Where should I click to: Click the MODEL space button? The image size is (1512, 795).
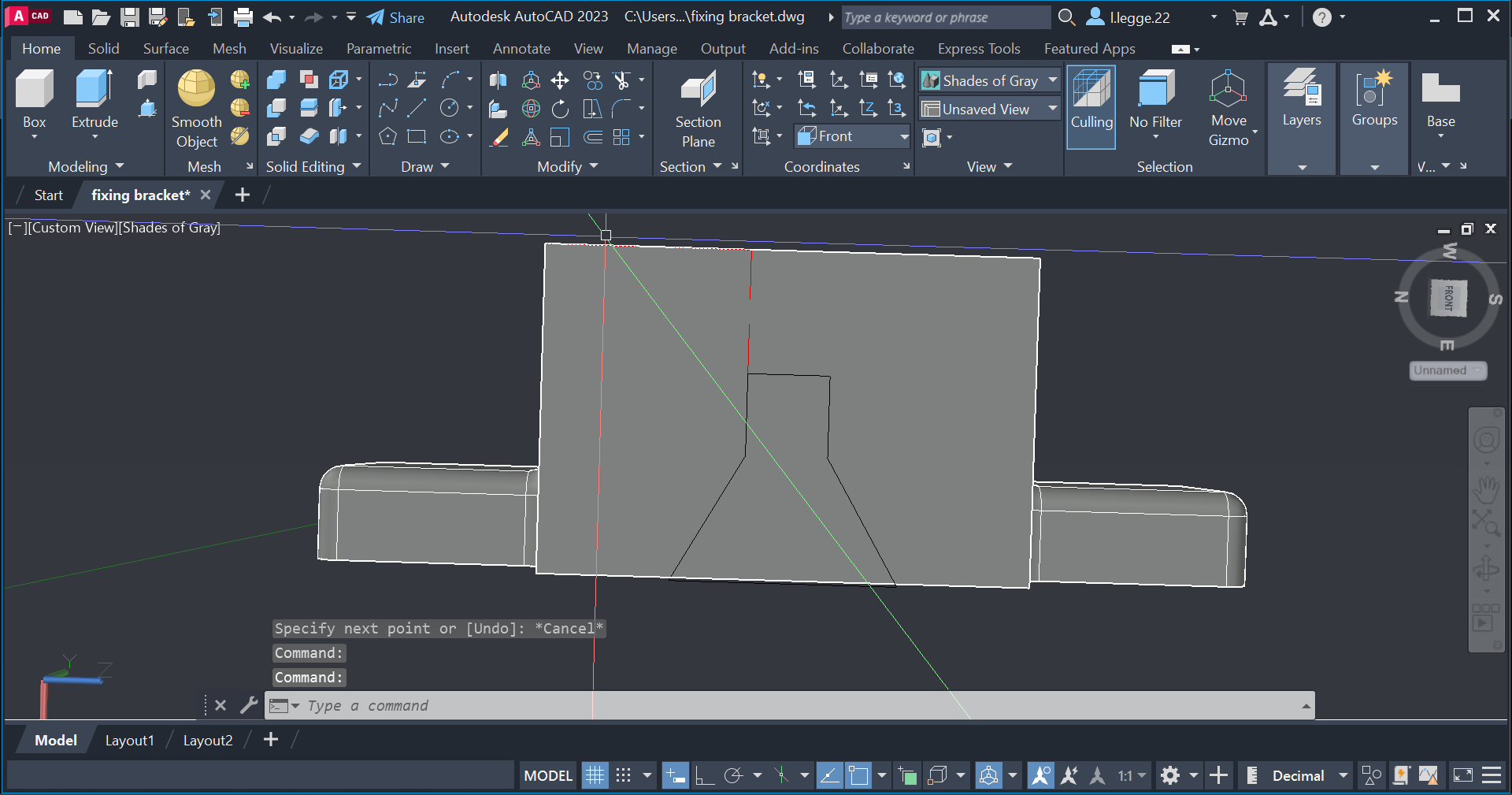[548, 775]
